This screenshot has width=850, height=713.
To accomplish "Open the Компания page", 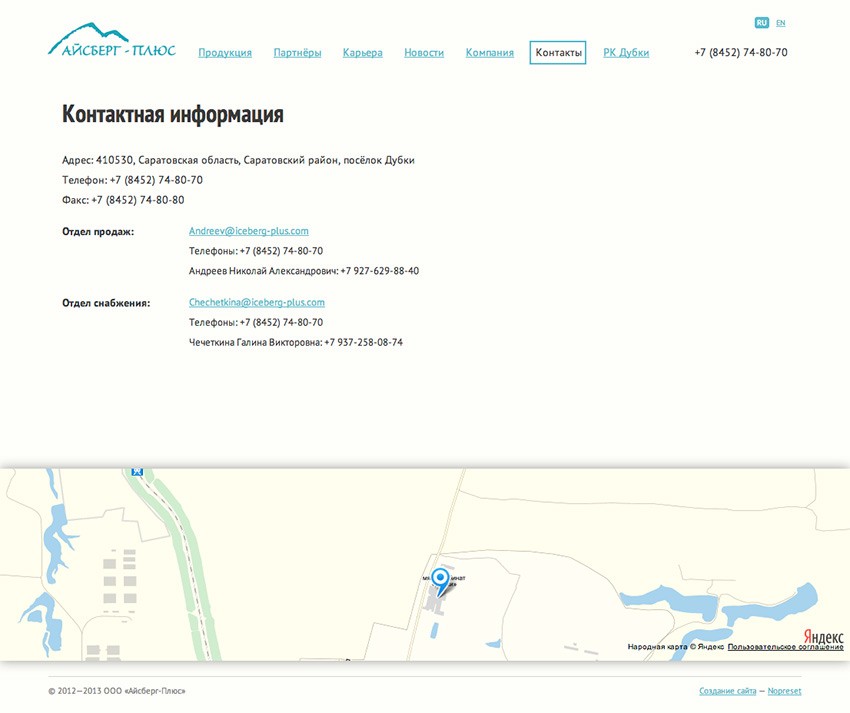I will (x=489, y=53).
